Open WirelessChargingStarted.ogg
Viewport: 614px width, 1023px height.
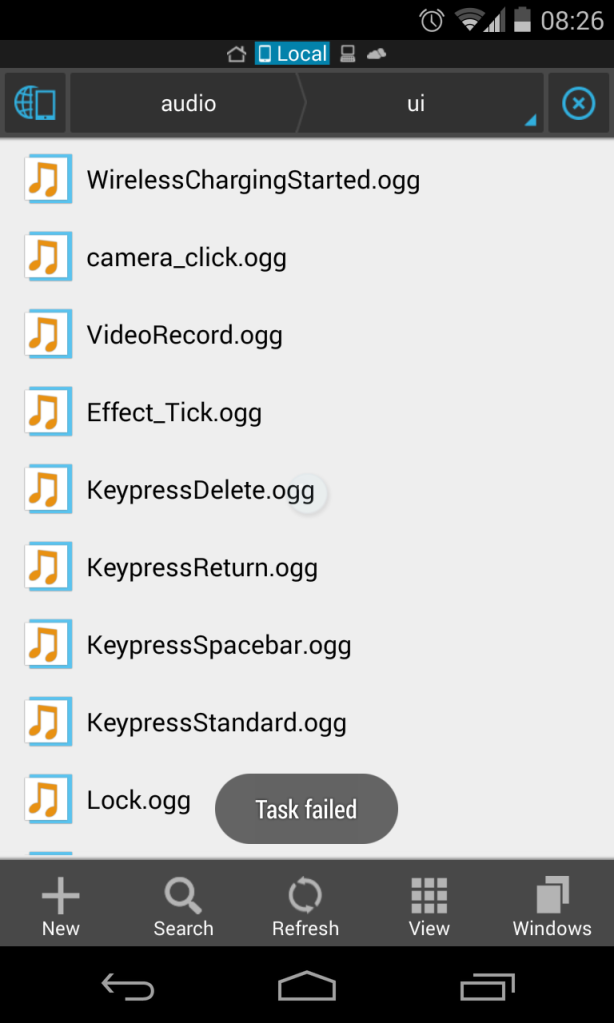coord(253,180)
